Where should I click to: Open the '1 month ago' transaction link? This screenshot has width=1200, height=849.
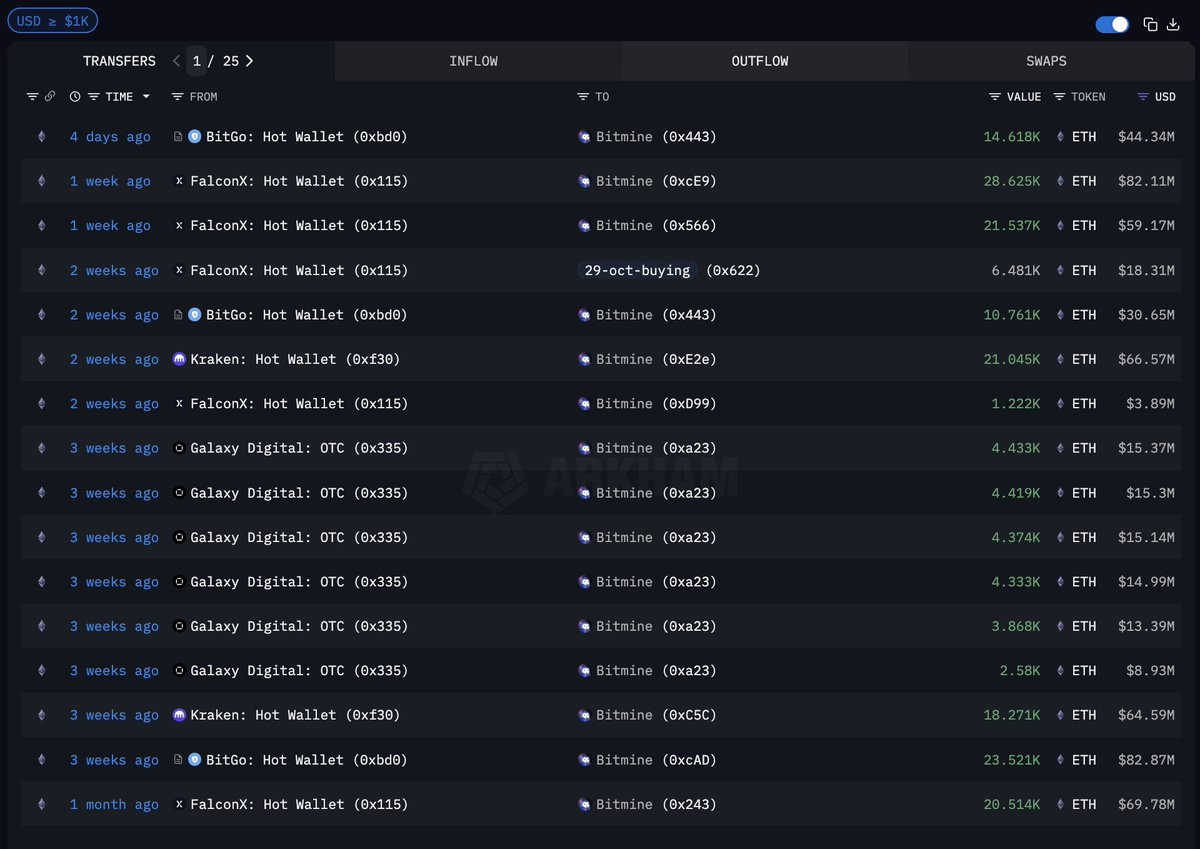click(x=114, y=804)
